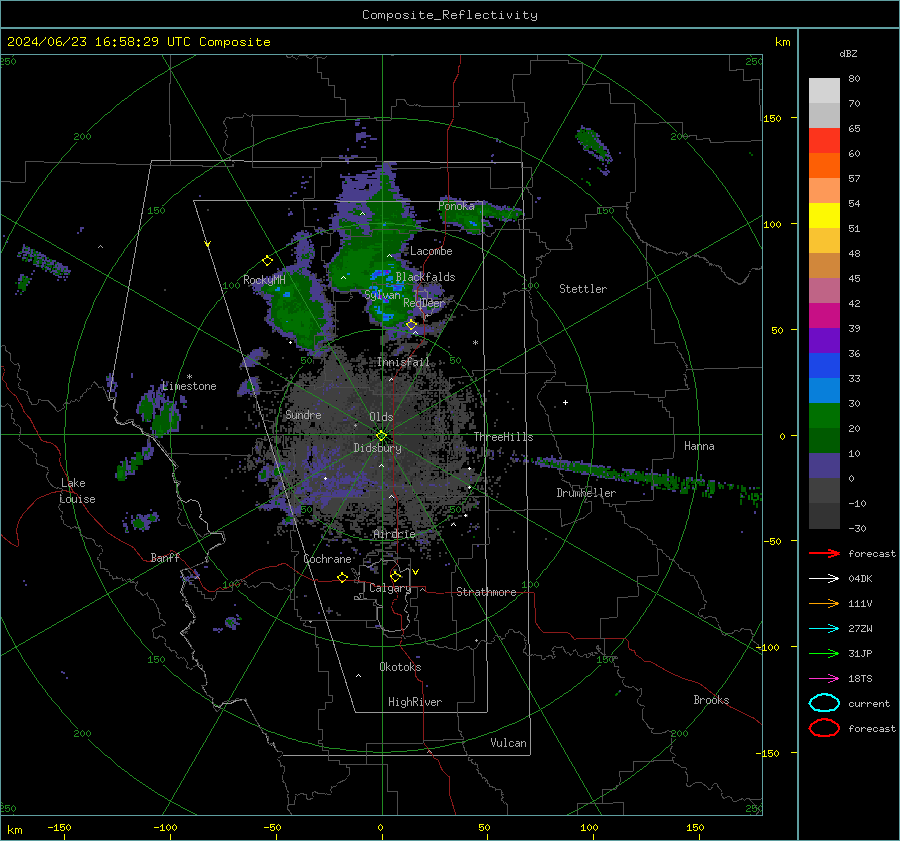900x841 pixels.
Task: Click the Lake Louise label
Action: (x=78, y=491)
